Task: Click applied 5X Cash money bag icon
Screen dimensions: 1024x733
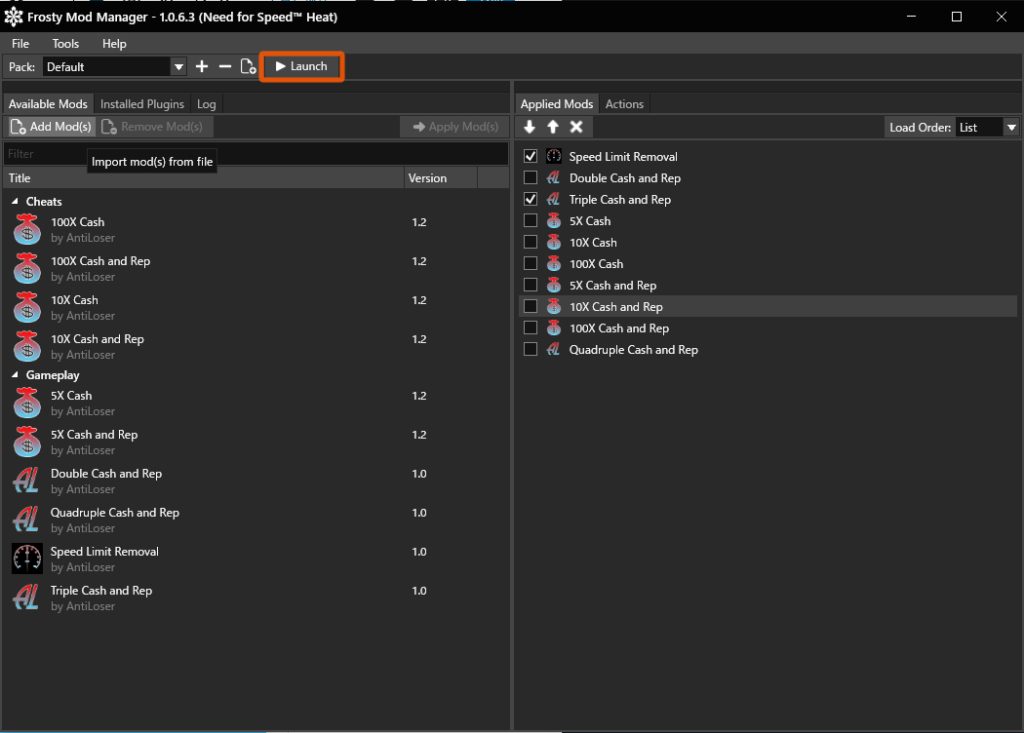Action: [x=554, y=221]
